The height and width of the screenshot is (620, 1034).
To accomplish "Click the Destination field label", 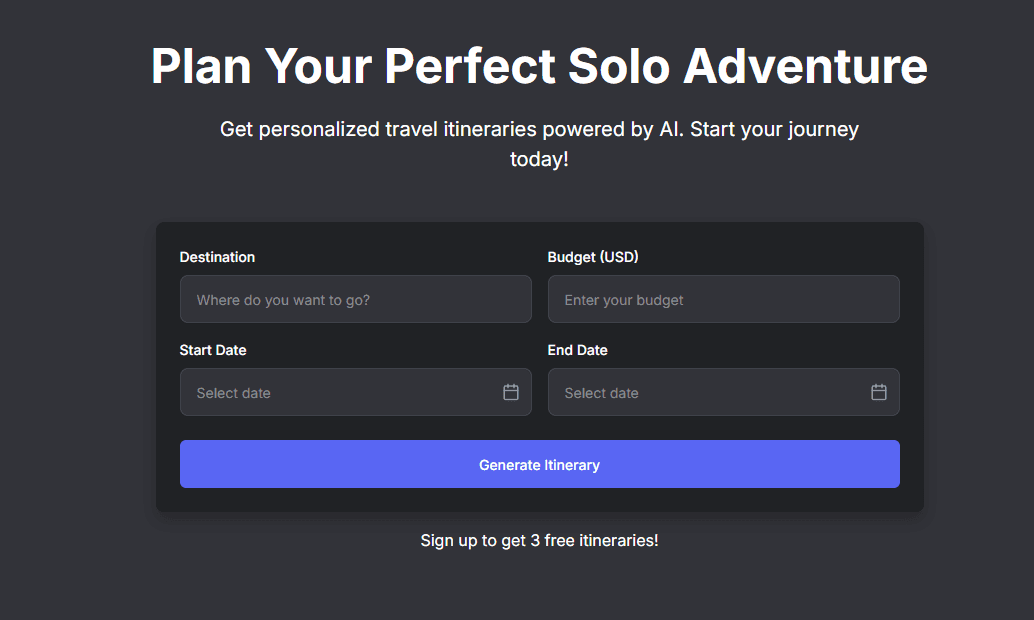I will coord(217,257).
